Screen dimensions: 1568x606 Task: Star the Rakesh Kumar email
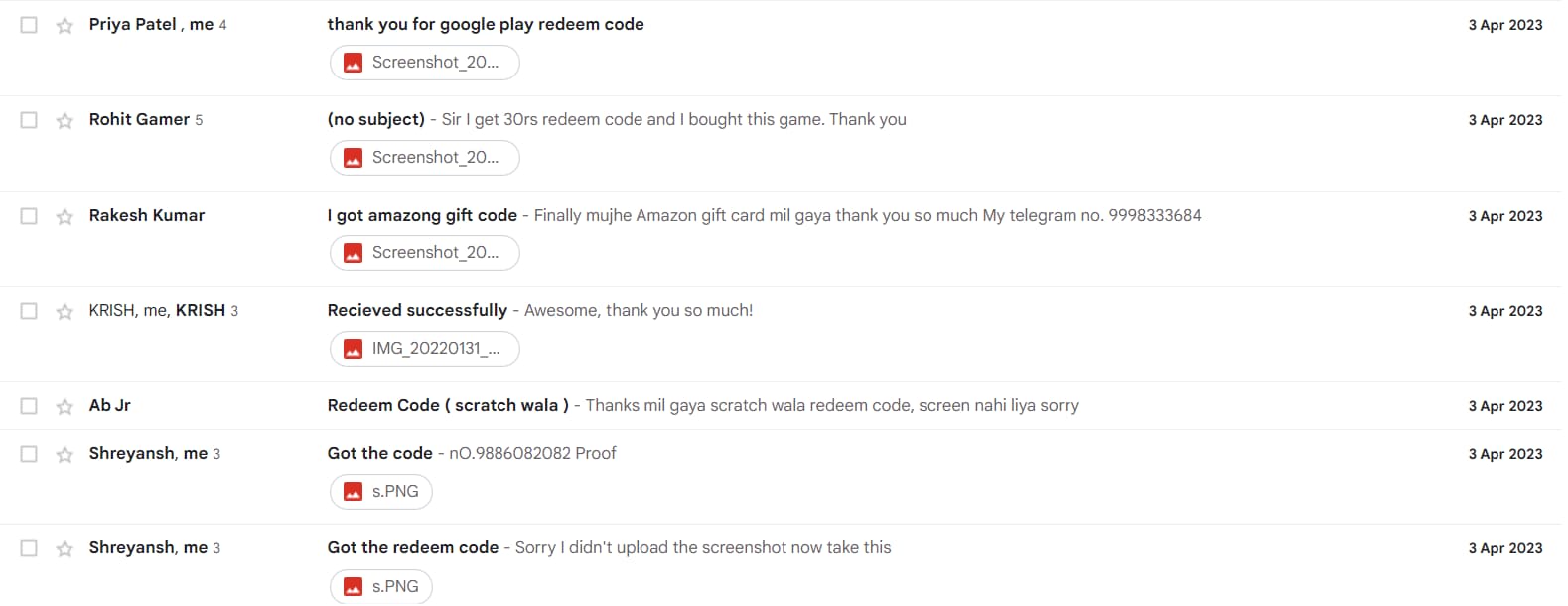(x=65, y=216)
